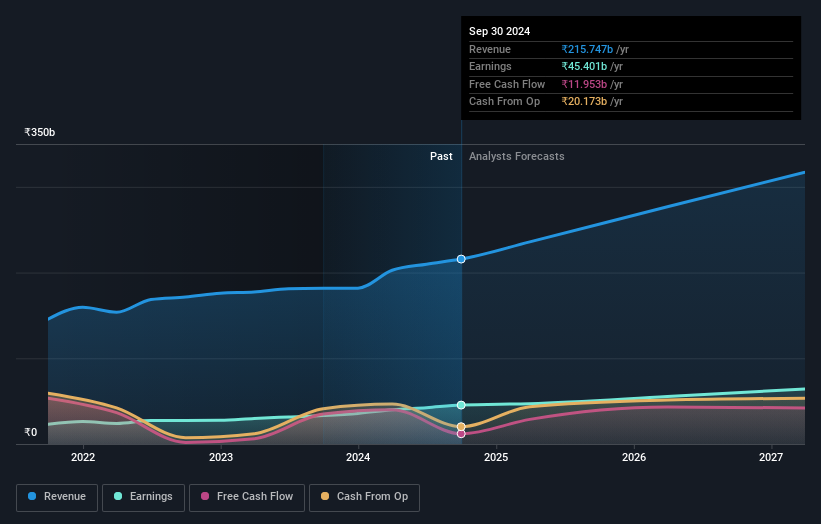The height and width of the screenshot is (524, 821).
Task: Click the blue Revenue legend dot
Action: click(x=32, y=496)
